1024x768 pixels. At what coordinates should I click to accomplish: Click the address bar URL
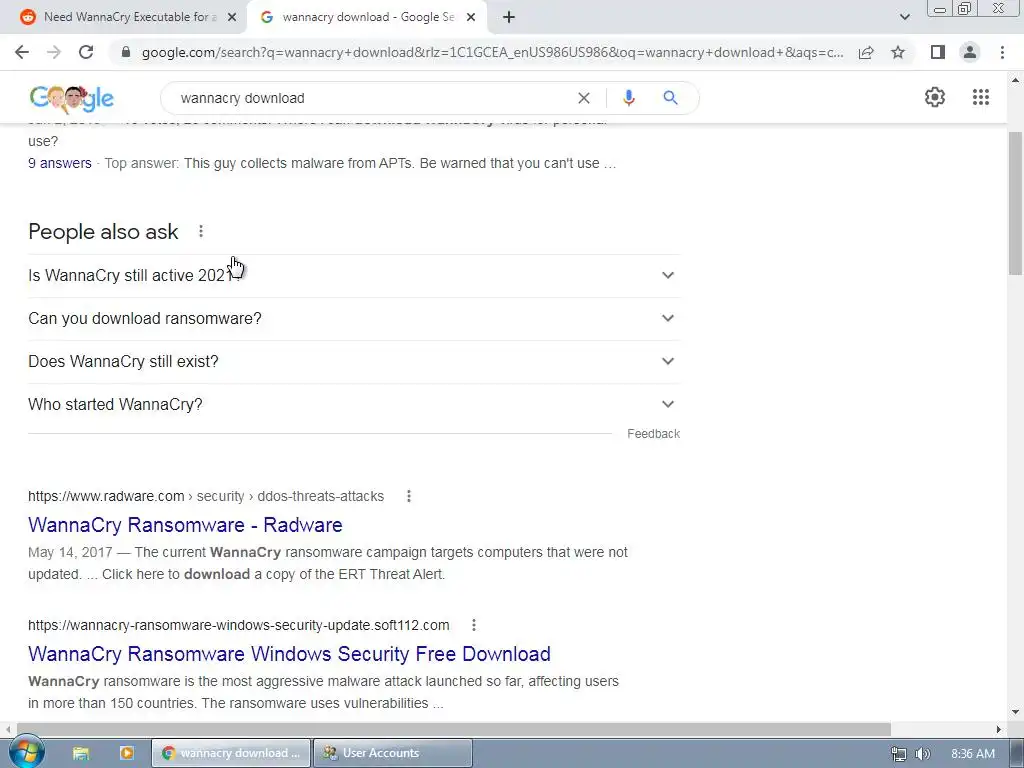[492, 52]
